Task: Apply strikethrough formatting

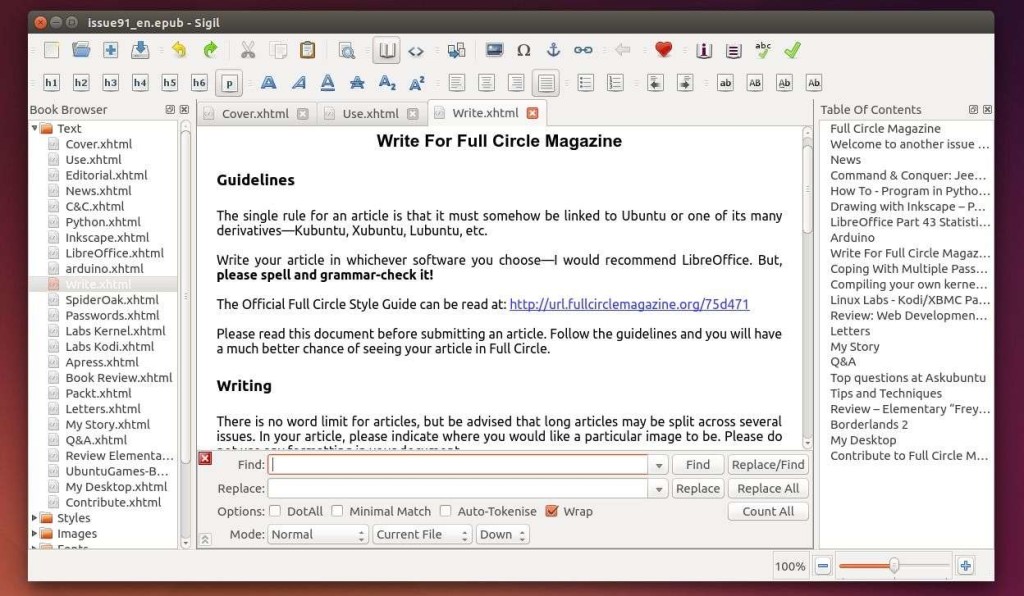Action: click(x=357, y=83)
